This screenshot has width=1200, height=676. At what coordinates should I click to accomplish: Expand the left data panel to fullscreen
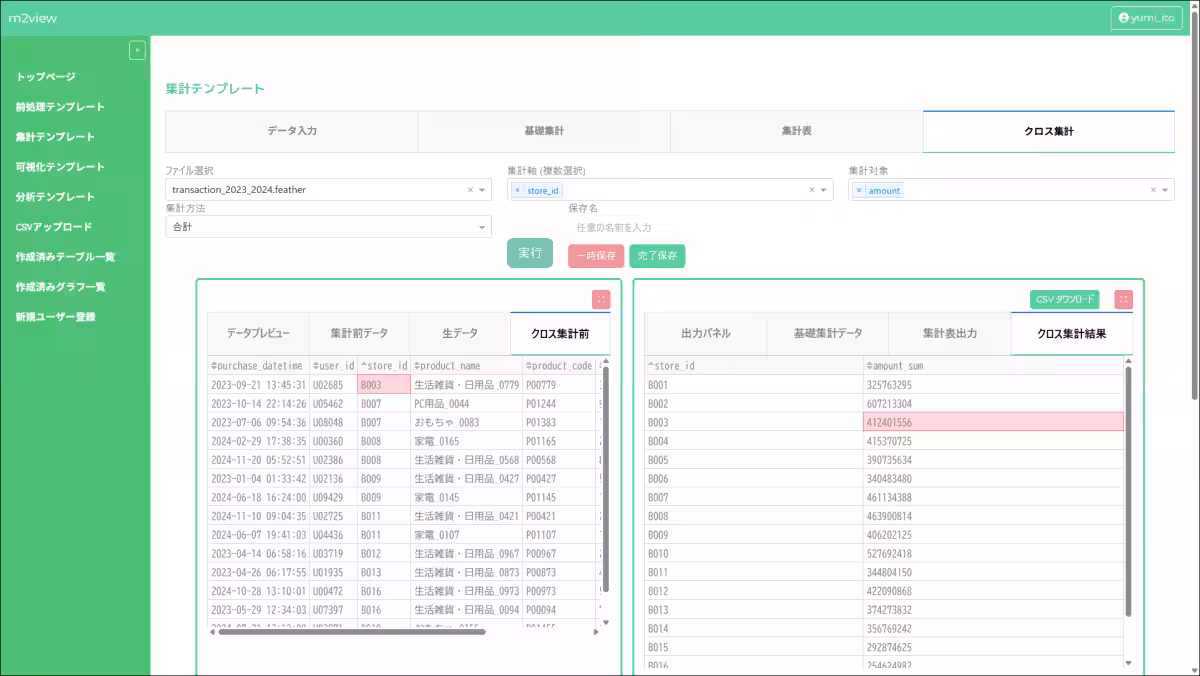[x=600, y=299]
